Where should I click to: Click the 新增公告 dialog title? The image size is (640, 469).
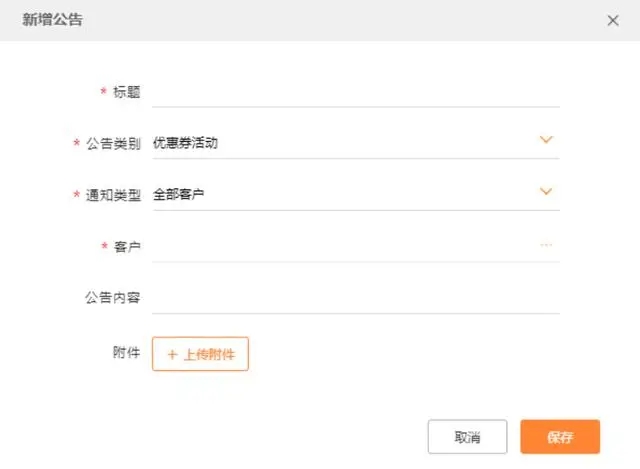pyautogui.click(x=53, y=20)
